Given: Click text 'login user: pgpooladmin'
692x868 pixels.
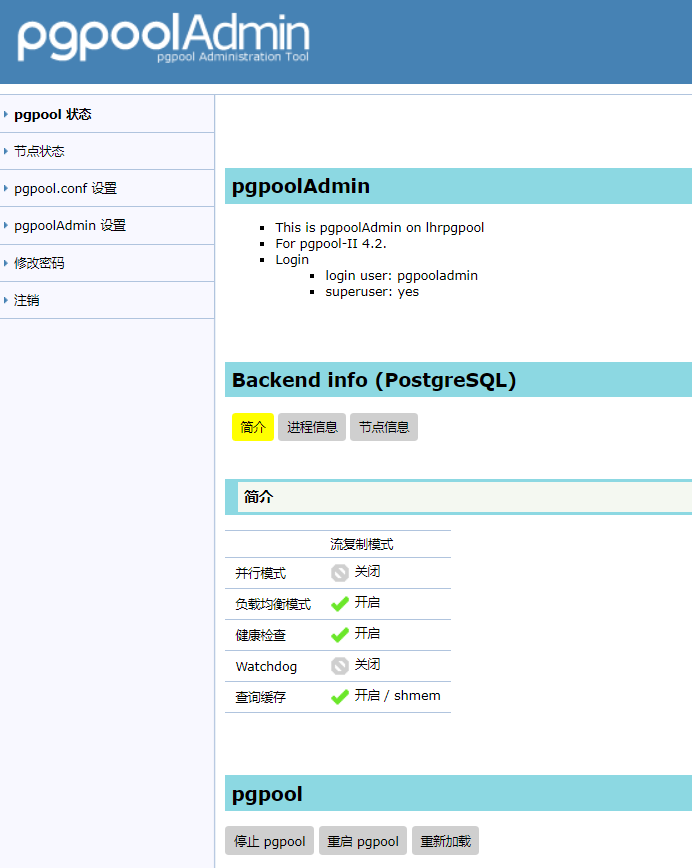Looking at the screenshot, I should [x=401, y=276].
